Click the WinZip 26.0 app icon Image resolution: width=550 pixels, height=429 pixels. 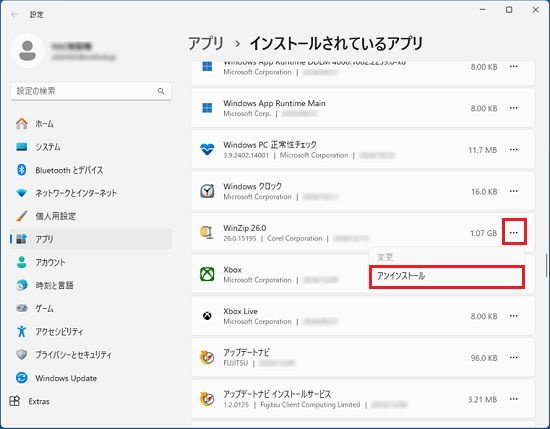tap(207, 233)
